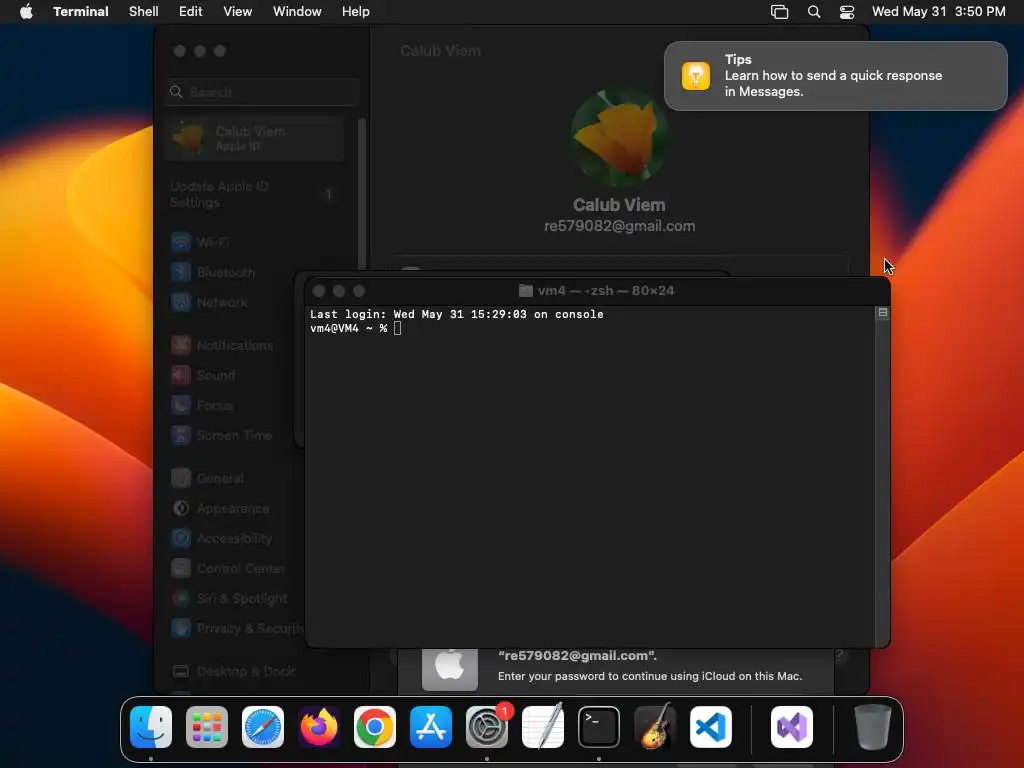Open Spotlight search in menu bar

pyautogui.click(x=814, y=12)
